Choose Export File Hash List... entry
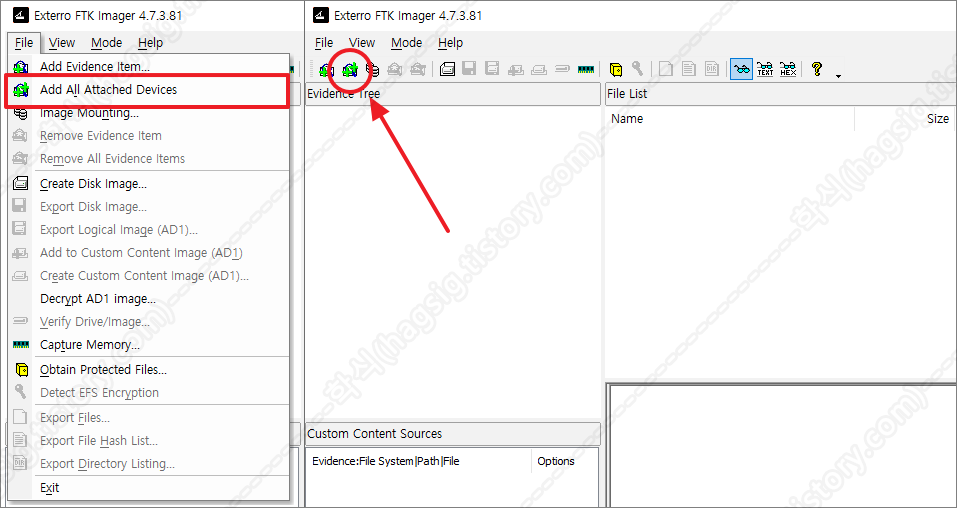Viewport: 957px width, 508px height. point(149,441)
